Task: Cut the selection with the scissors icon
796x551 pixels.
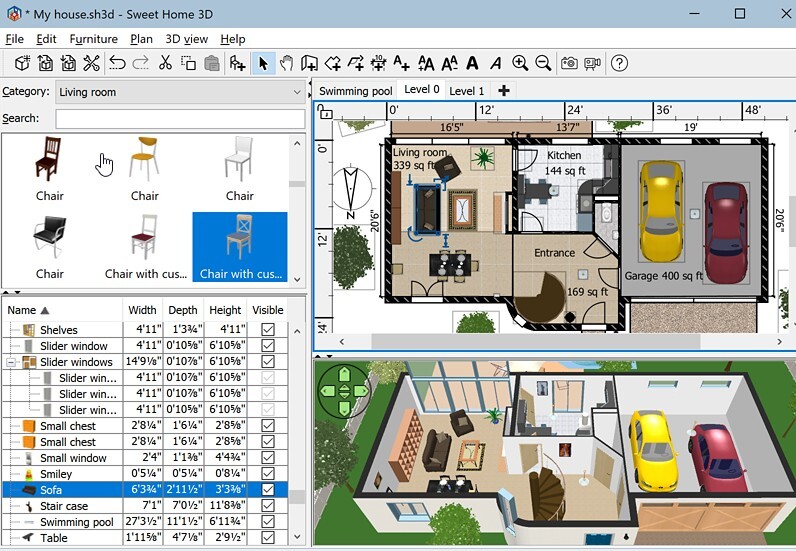Action: [165, 63]
